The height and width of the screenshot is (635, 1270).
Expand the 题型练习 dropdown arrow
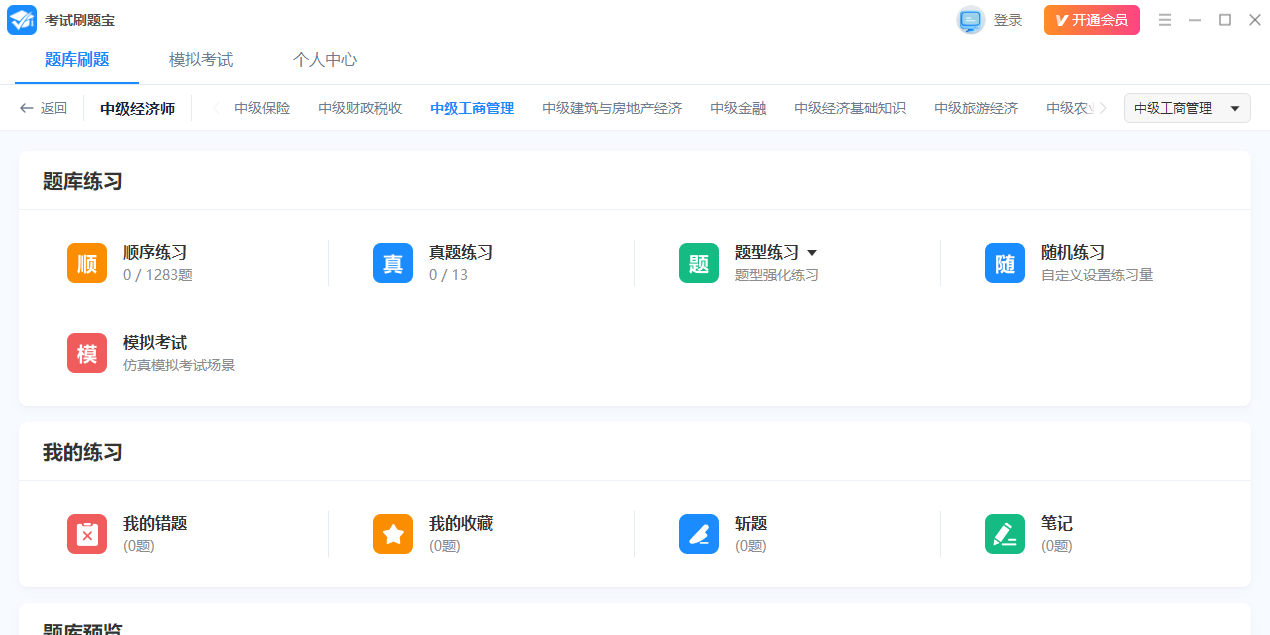[812, 253]
